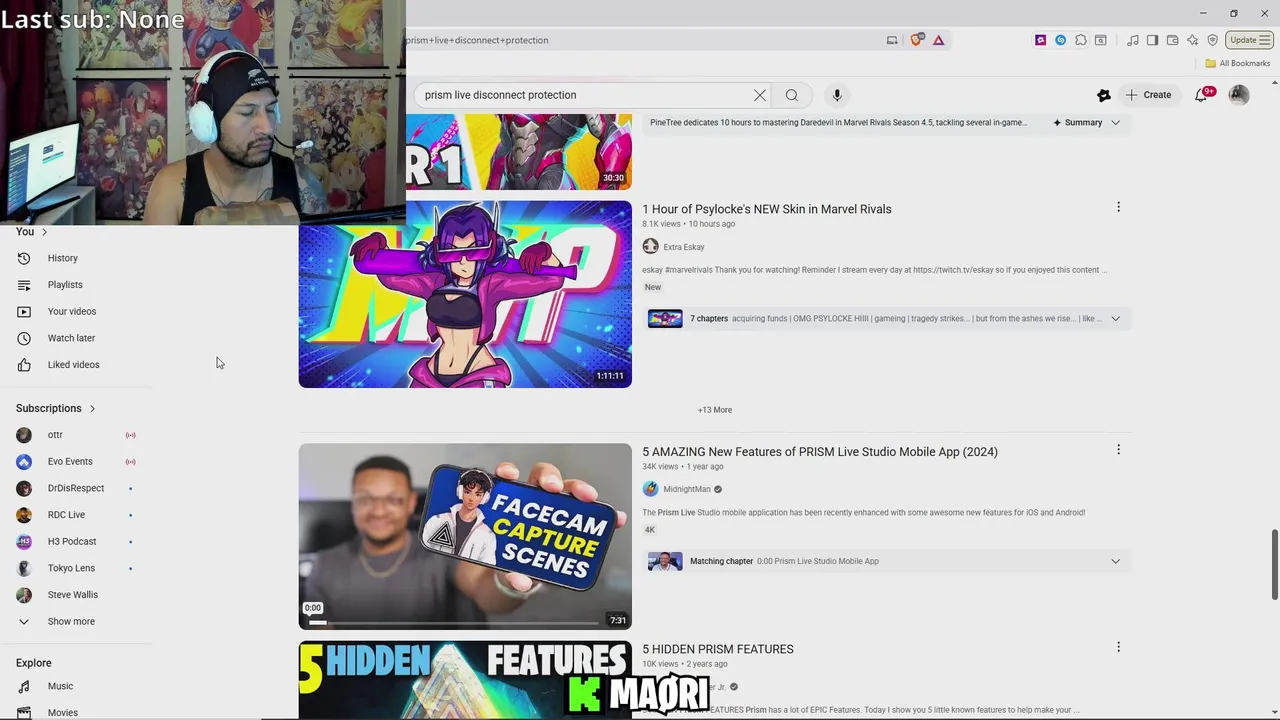This screenshot has width=1280, height=720.
Task: Open the FACECAM CAPTURE SCENES thumbnail
Action: [x=465, y=536]
